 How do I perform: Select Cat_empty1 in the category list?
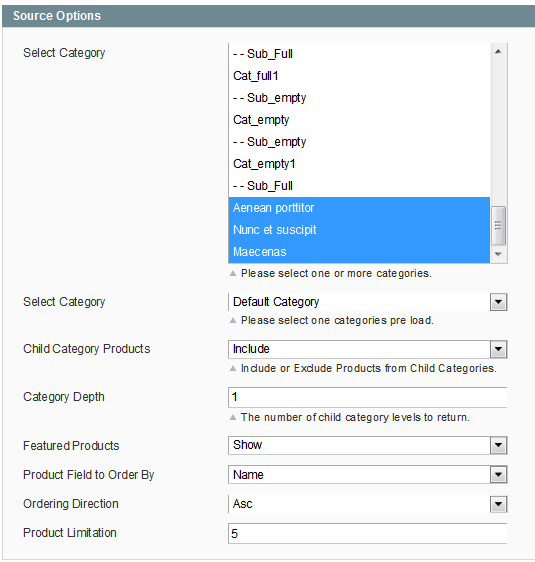[359, 164]
